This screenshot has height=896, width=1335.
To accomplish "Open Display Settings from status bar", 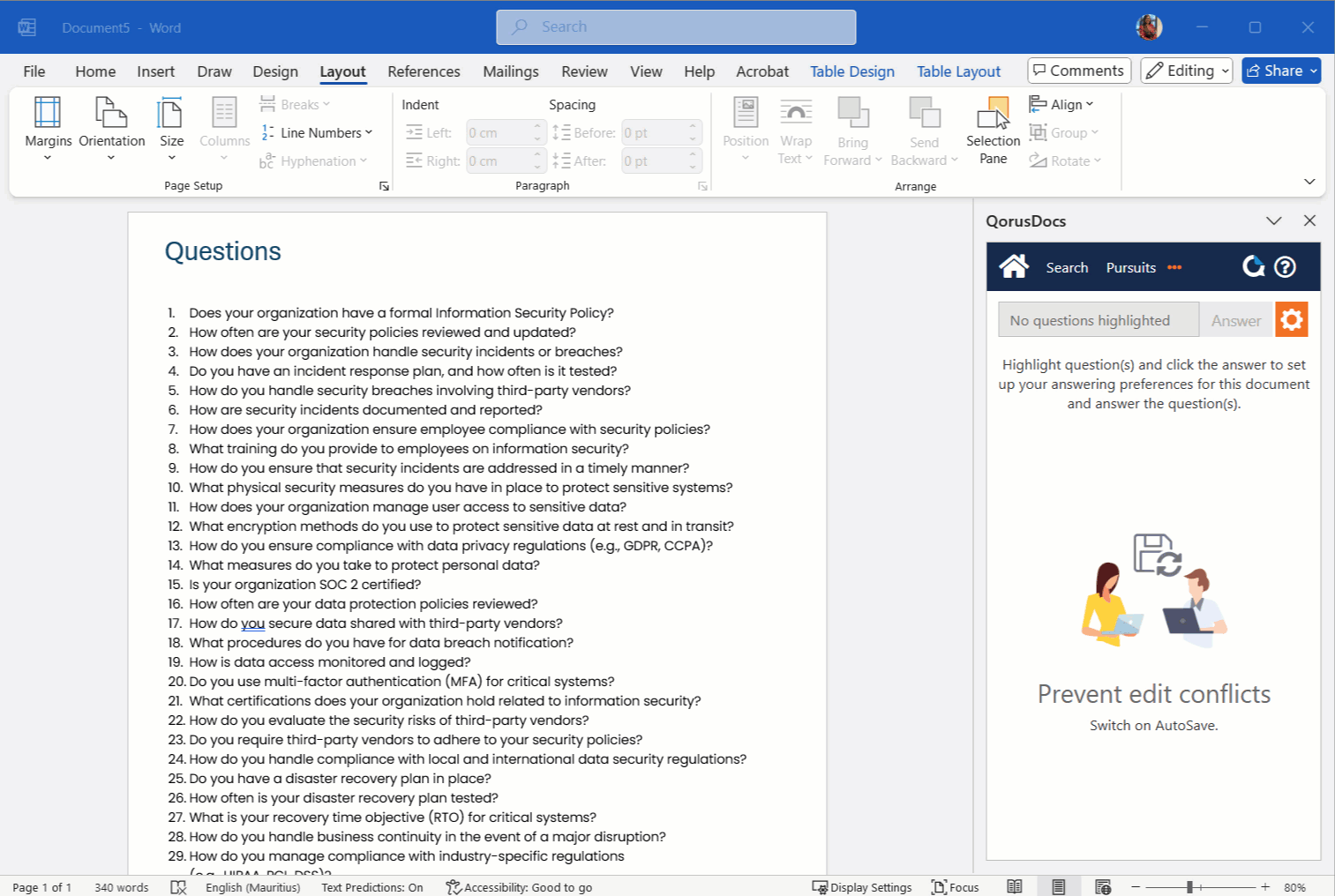I will (x=862, y=886).
